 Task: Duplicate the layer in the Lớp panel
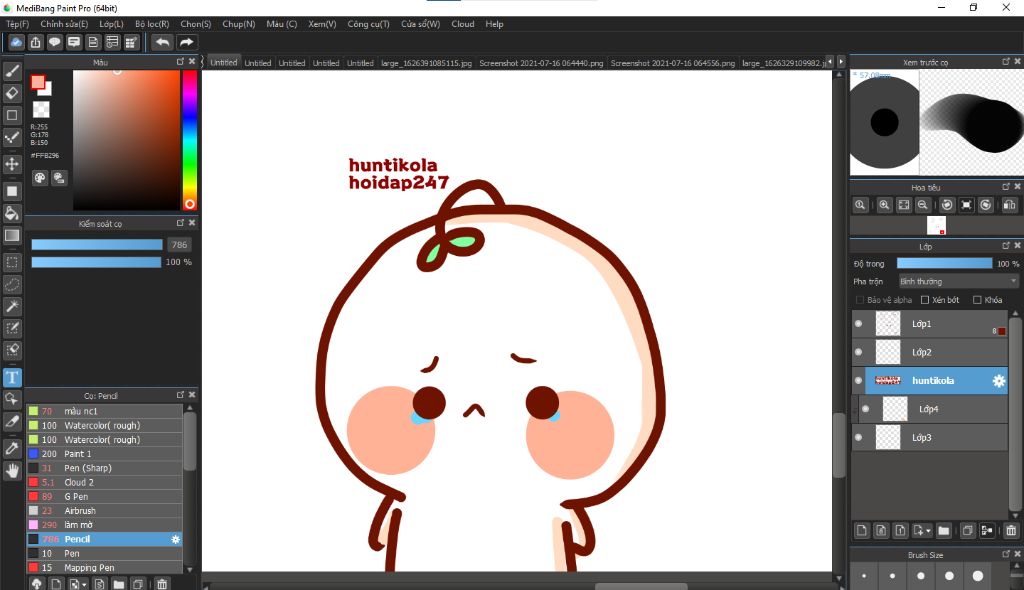pos(967,531)
